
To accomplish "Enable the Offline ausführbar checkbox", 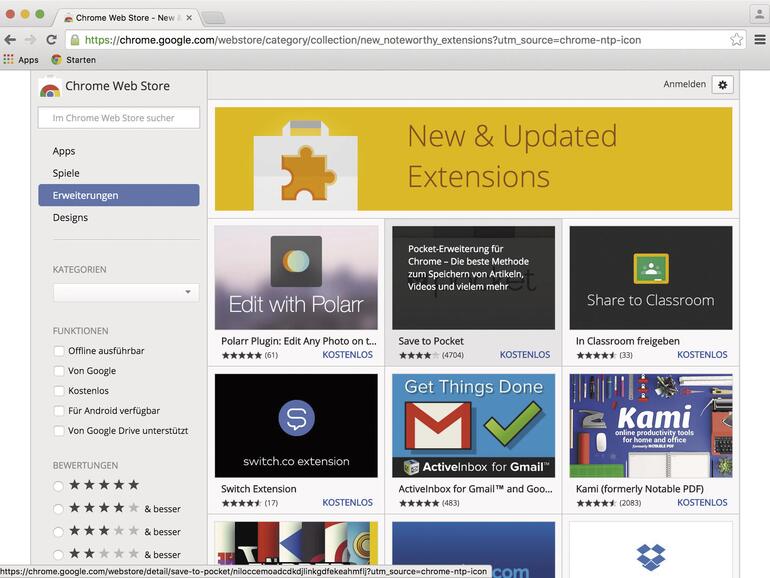I will coord(59,351).
